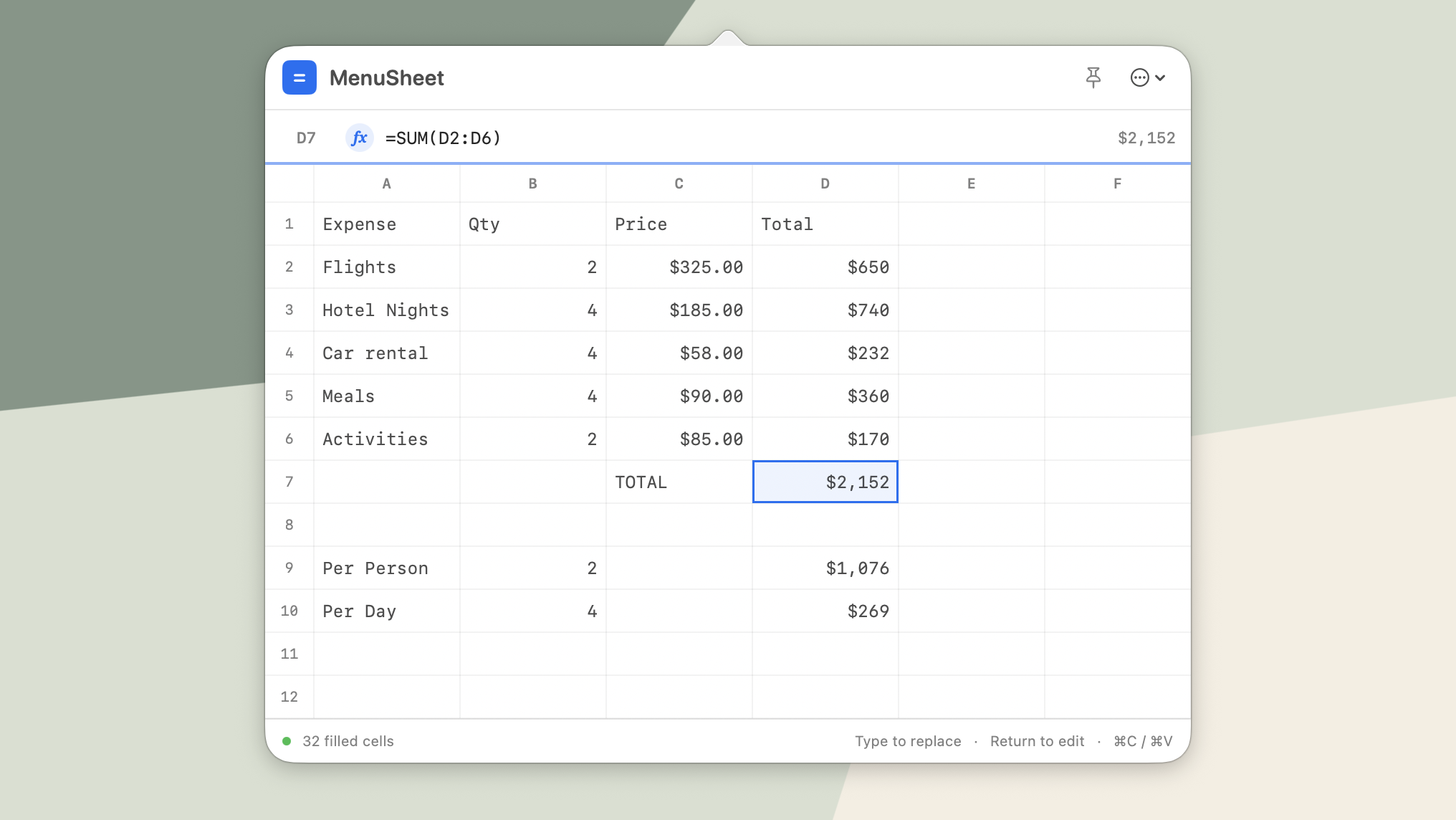
Task: Select row 10 header
Action: tap(289, 611)
